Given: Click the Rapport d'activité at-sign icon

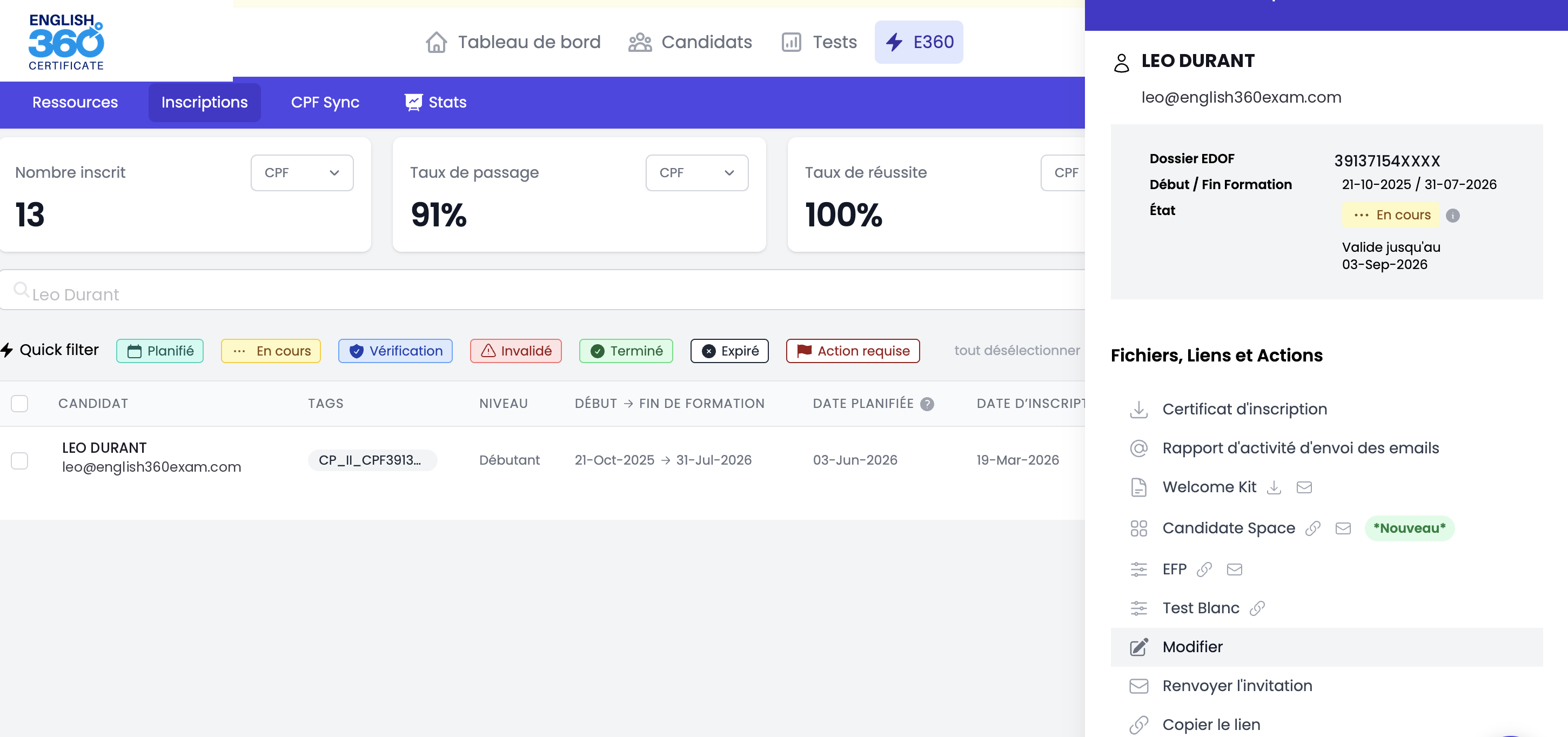Looking at the screenshot, I should tap(1138, 448).
